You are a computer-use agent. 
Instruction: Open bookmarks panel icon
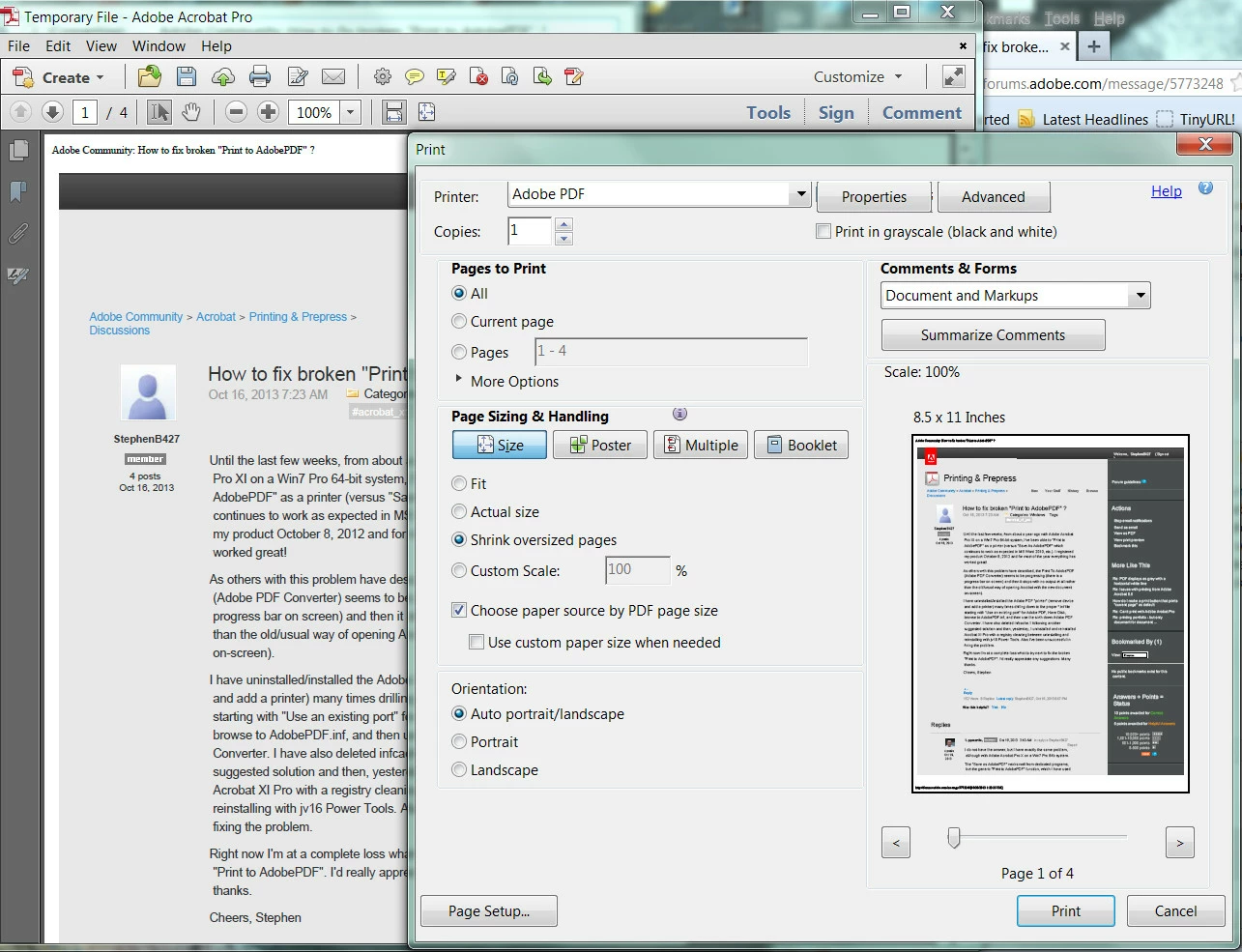pyautogui.click(x=18, y=191)
